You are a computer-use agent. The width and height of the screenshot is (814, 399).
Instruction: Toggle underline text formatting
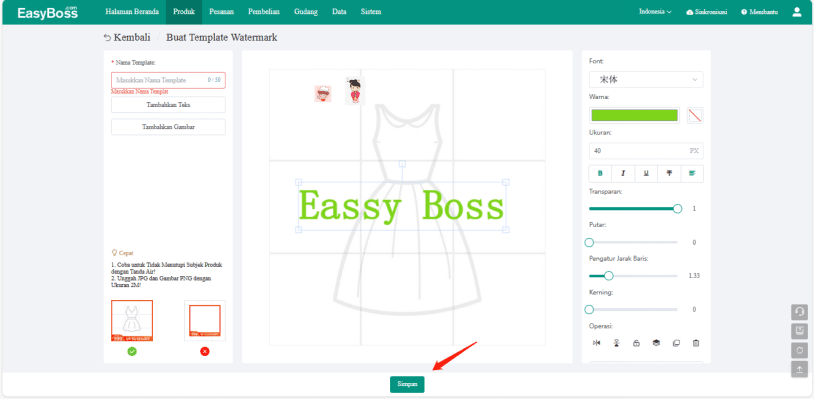tap(646, 174)
